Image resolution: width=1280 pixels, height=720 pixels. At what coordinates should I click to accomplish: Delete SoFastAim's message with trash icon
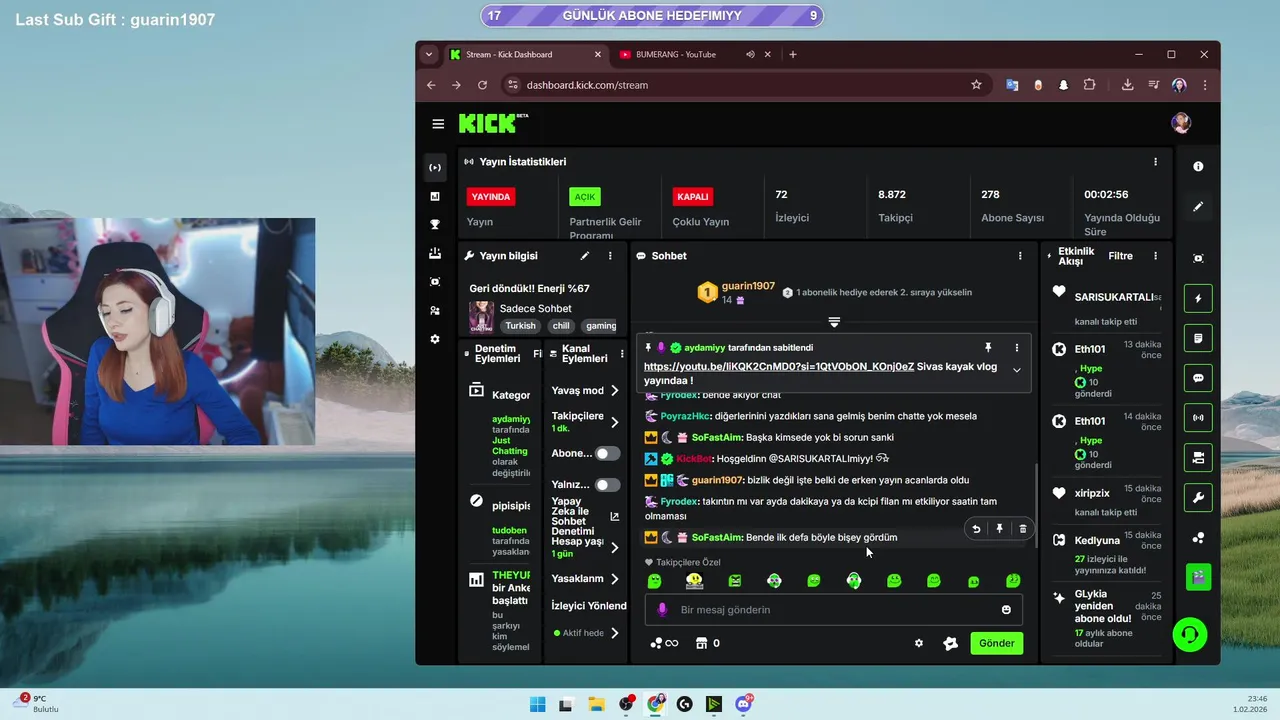(x=1022, y=529)
